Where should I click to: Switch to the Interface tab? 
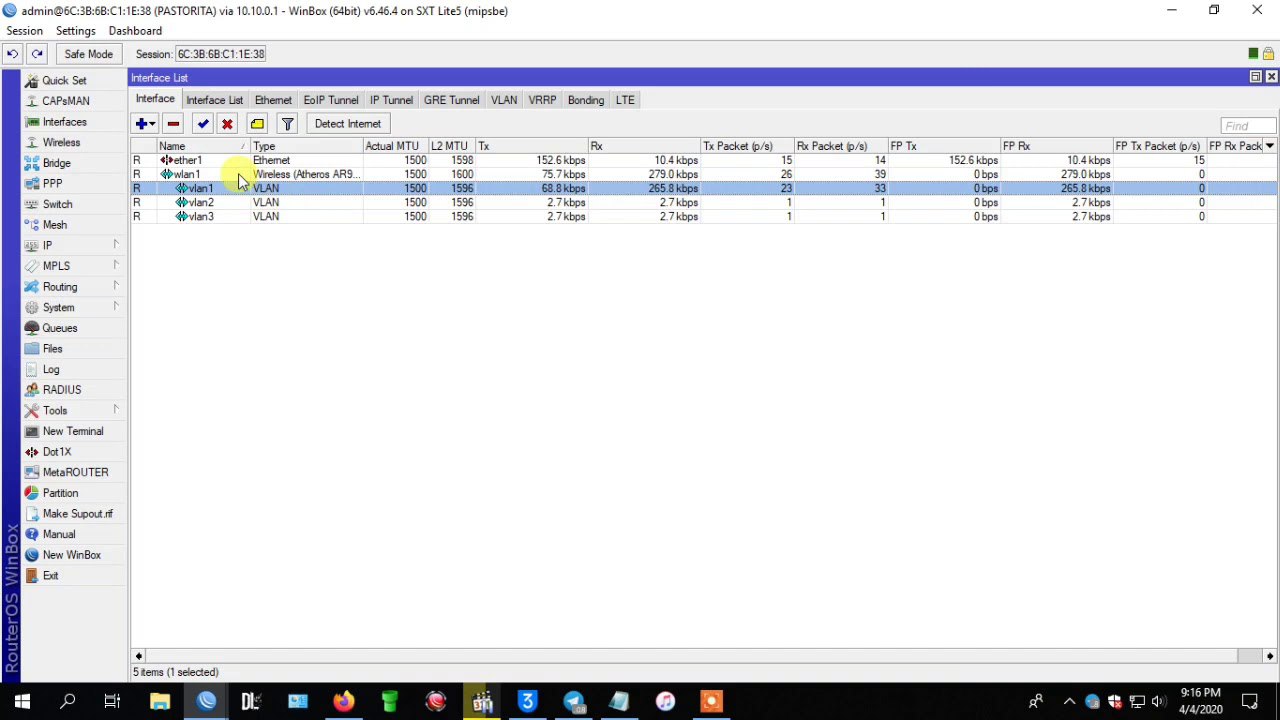155,99
